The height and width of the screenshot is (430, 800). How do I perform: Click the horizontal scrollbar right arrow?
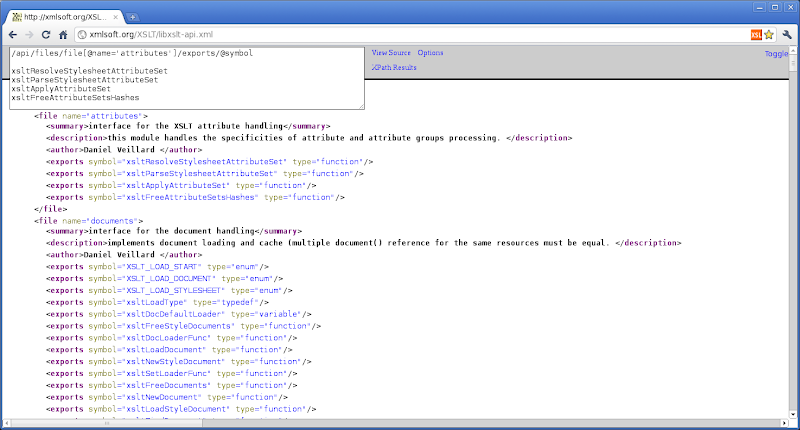[x=785, y=423]
